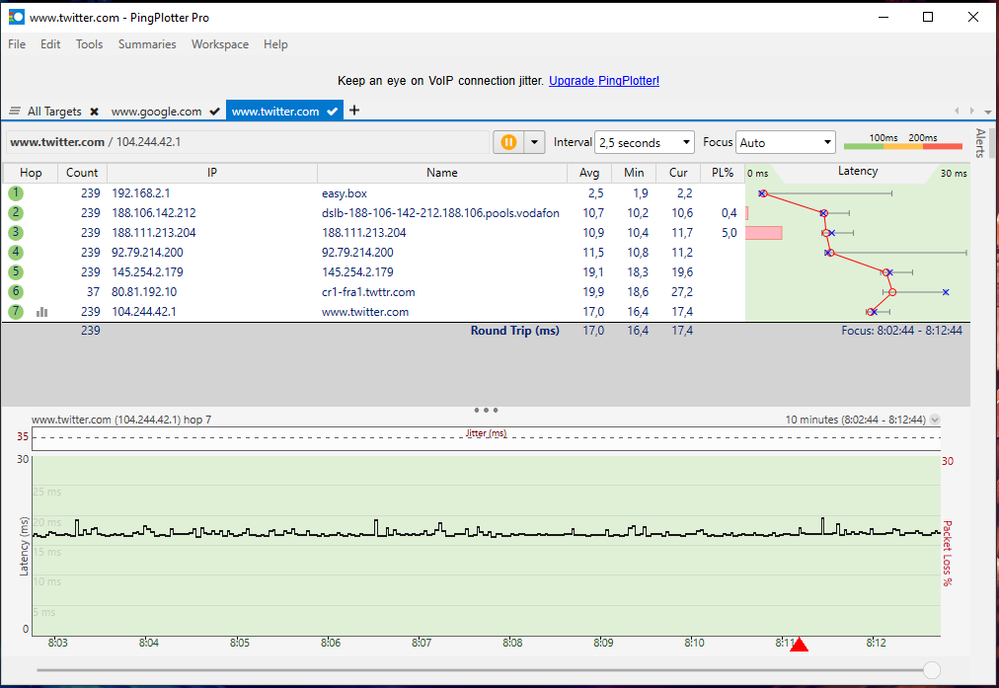Expand the 10 minutes time range dropdown
The height and width of the screenshot is (688, 999).
[935, 420]
